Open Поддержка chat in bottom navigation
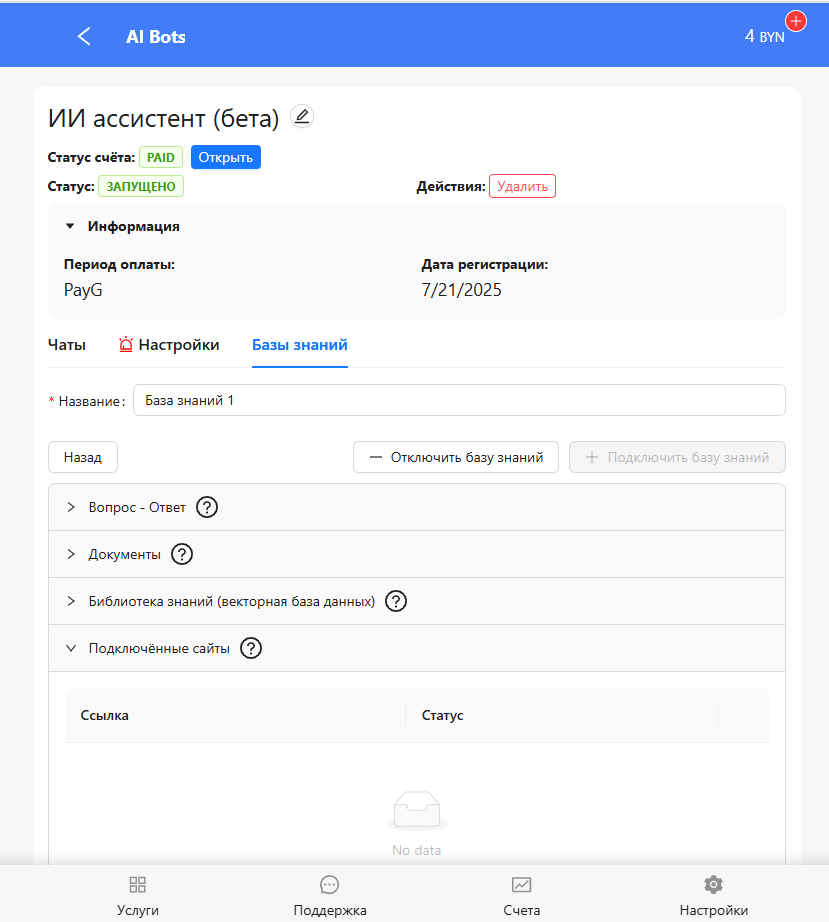The width and height of the screenshot is (829, 922). point(329,895)
